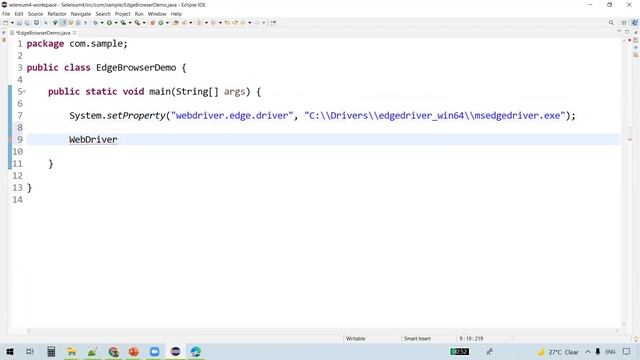Expand the New Java Class dropdown
Screen dimensions: 640x360
click(167, 23)
